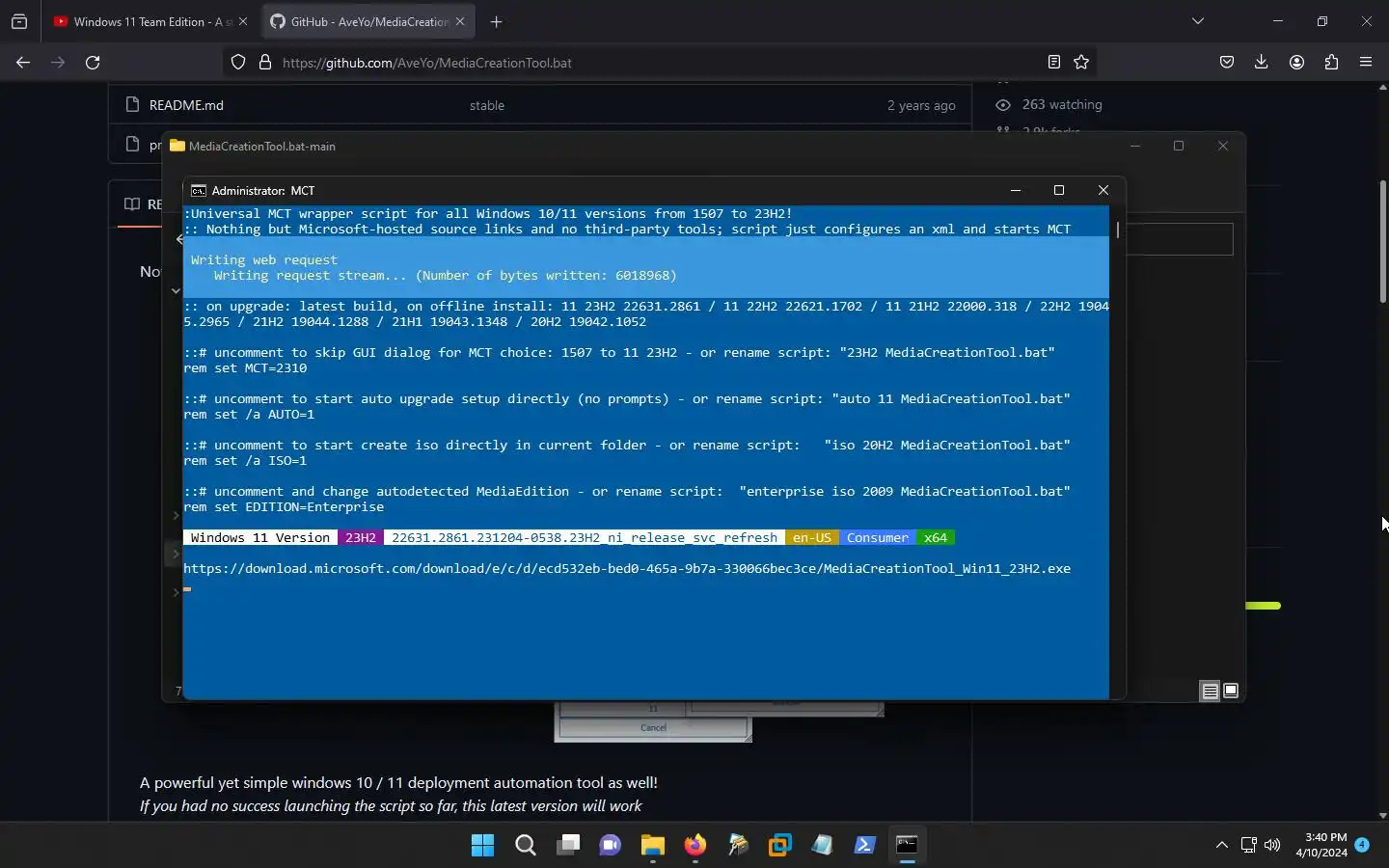Open README.md file in the repository
This screenshot has height=868, width=1389.
click(x=186, y=105)
